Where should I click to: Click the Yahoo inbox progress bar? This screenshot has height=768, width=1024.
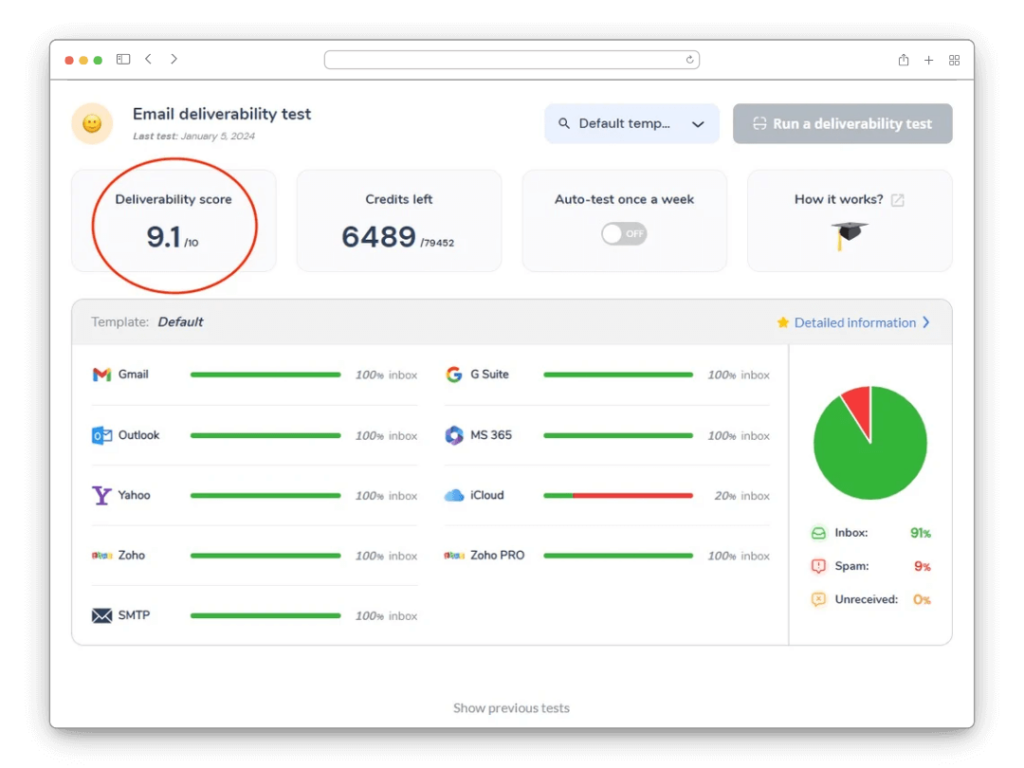265,496
